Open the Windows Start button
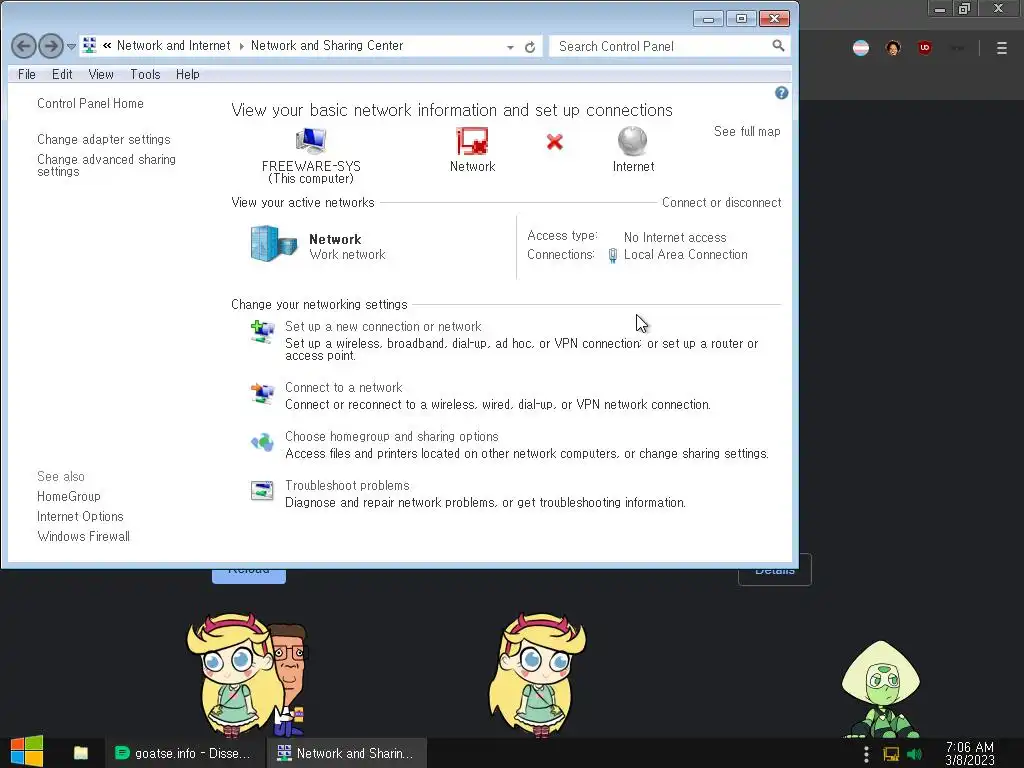Screen dimensions: 1024x768 [27, 752]
